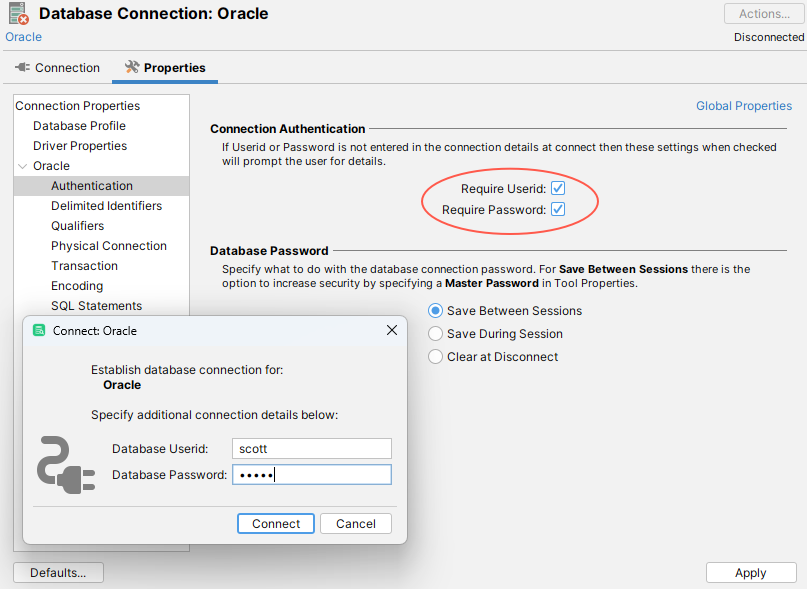Click the plug icon on the Connection tab
This screenshot has height=589, width=807.
click(23, 68)
